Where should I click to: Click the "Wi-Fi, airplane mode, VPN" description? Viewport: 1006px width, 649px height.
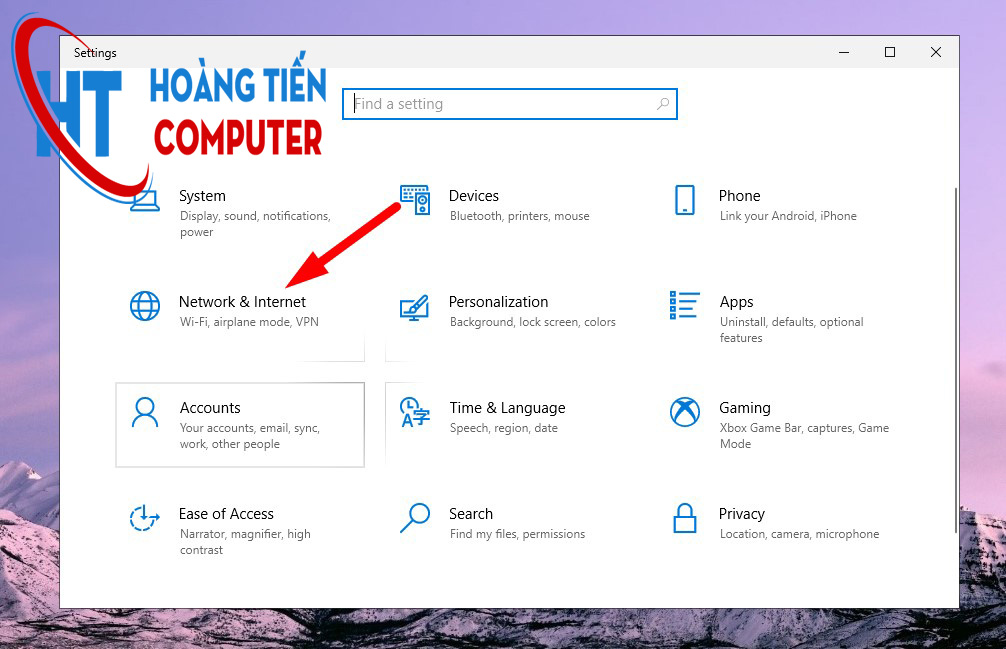point(249,322)
